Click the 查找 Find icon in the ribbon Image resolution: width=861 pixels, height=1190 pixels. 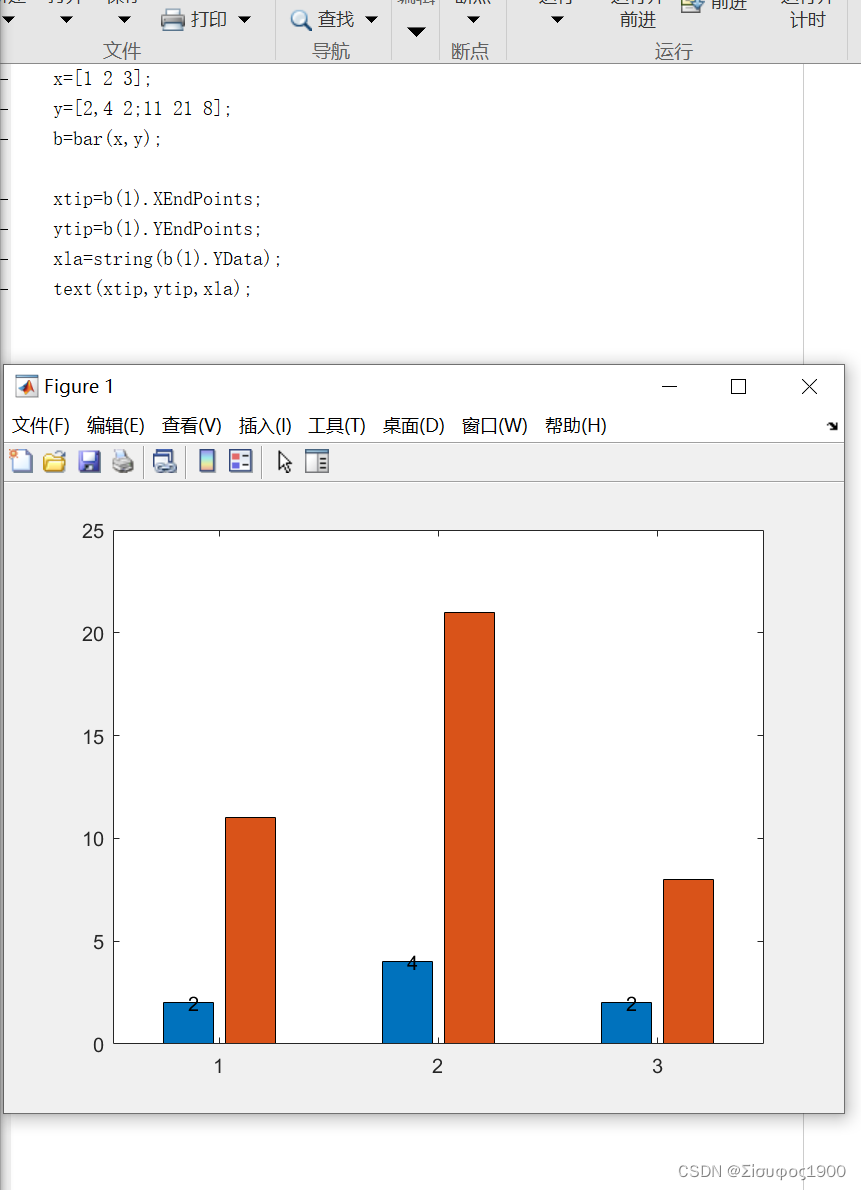click(x=303, y=18)
